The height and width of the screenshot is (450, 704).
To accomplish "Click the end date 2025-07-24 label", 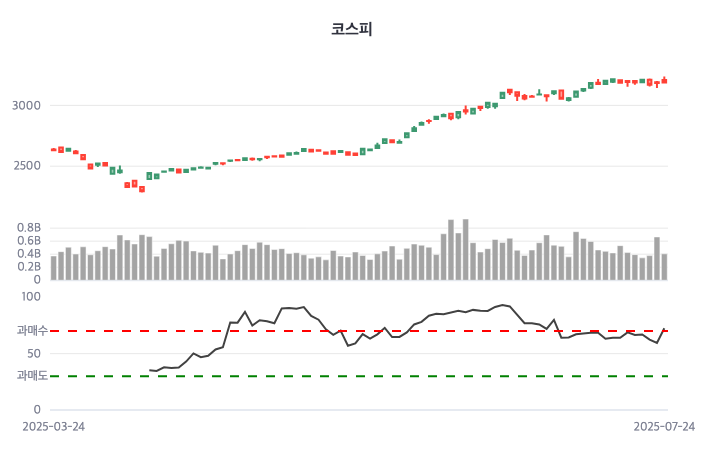I will coord(665,426).
